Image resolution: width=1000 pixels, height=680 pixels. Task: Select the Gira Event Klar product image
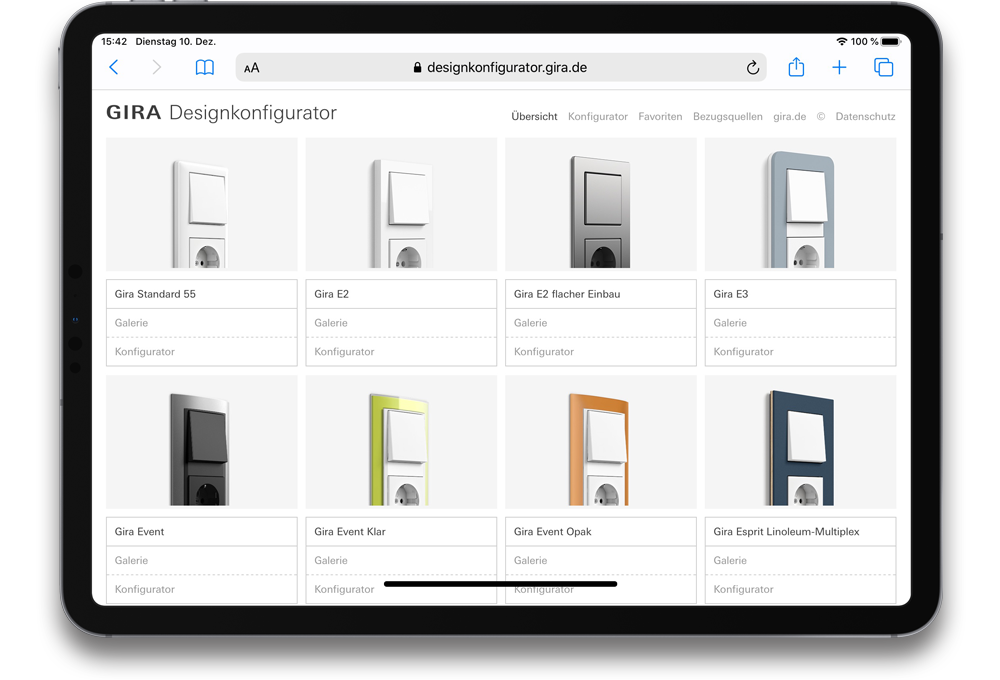401,442
